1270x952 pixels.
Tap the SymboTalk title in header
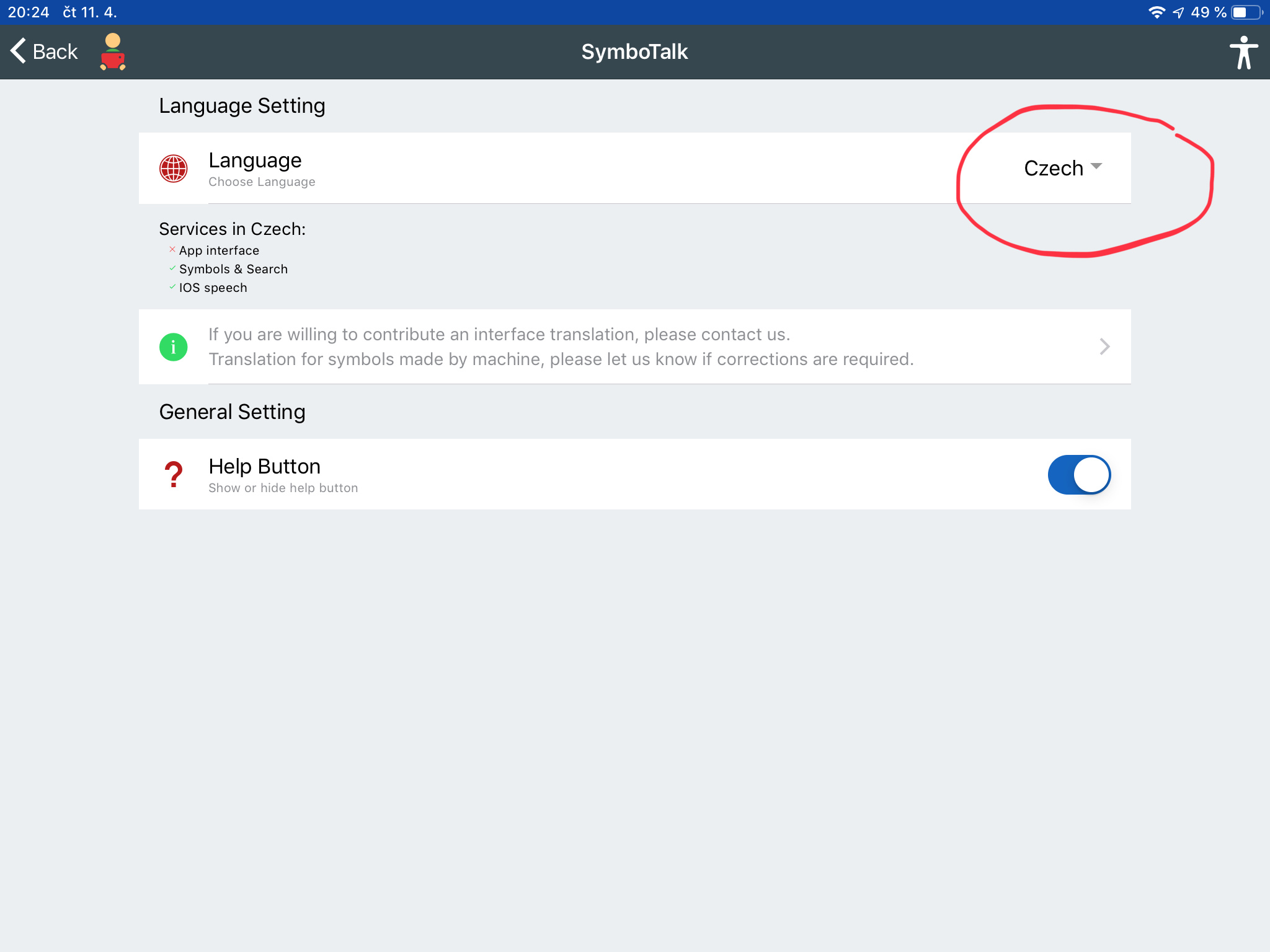634,51
